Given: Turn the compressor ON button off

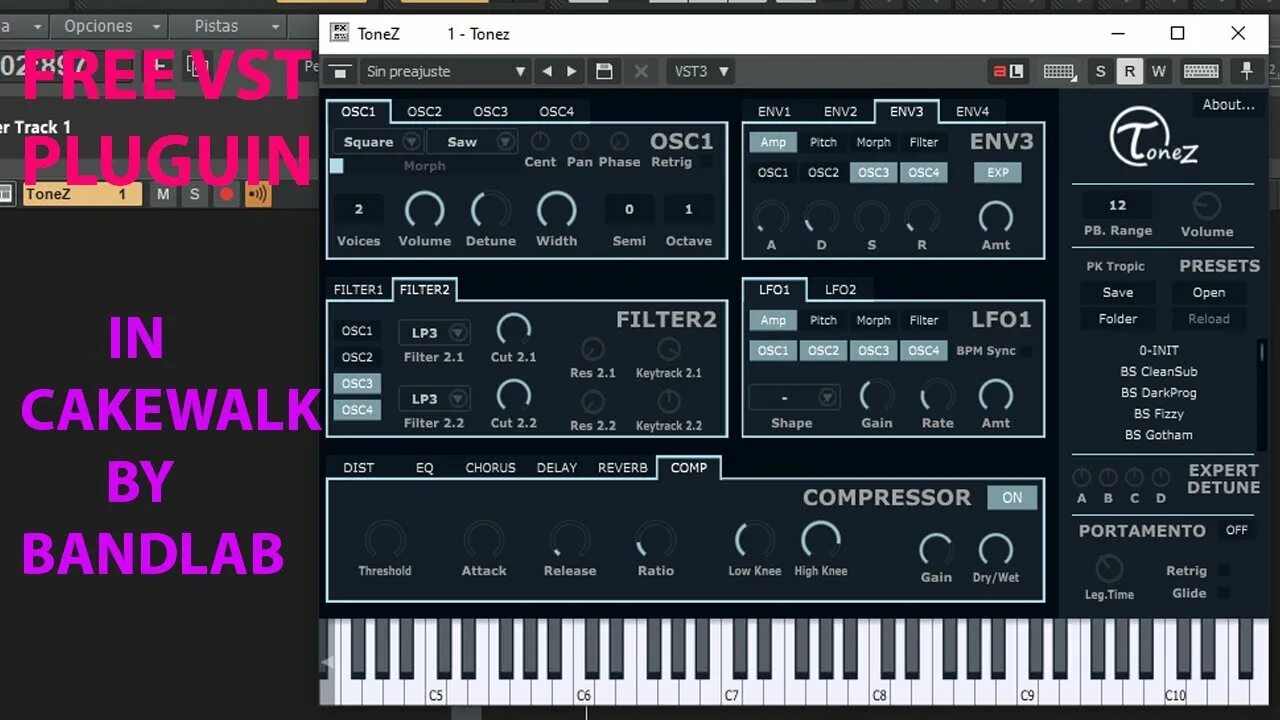Looking at the screenshot, I should (1012, 497).
